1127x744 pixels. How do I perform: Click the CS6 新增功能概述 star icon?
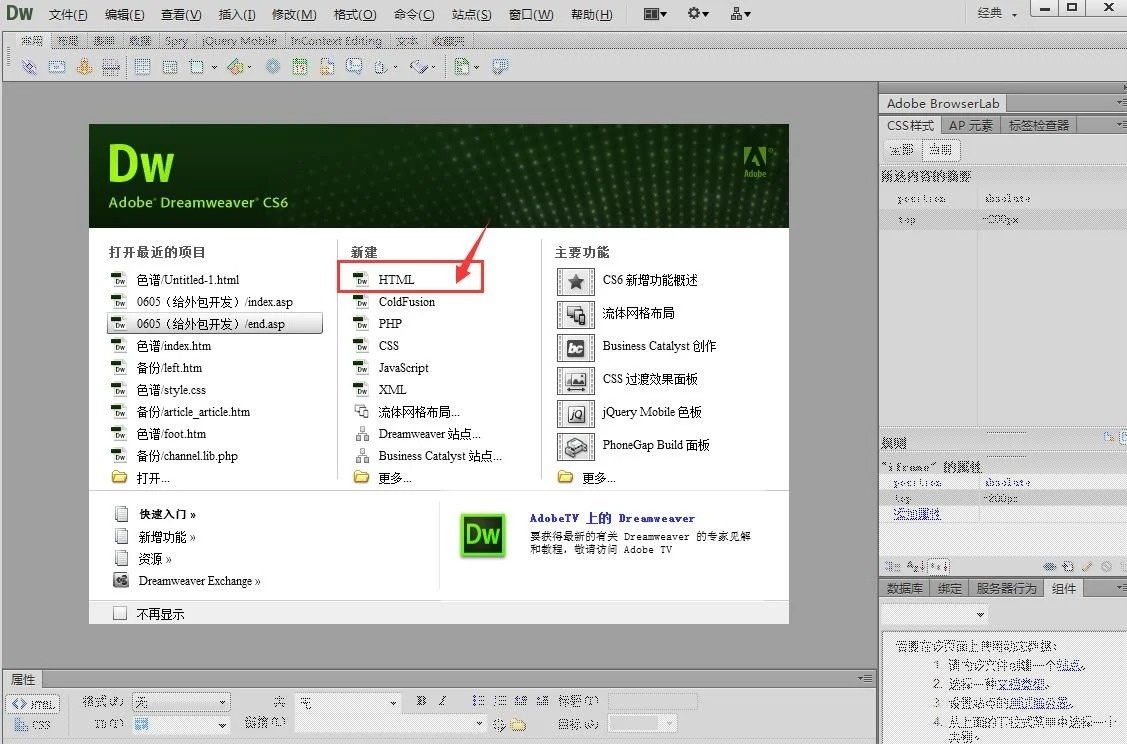click(575, 281)
